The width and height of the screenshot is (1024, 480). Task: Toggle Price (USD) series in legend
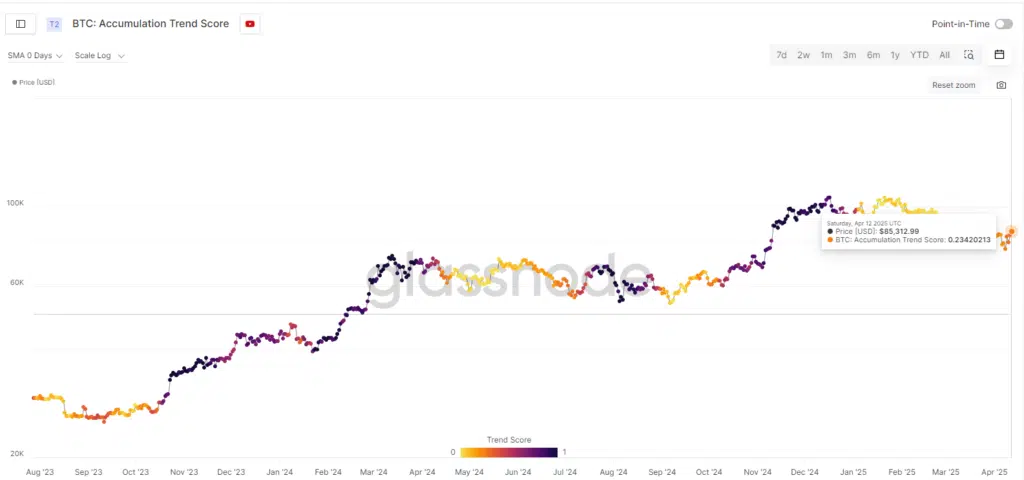click(35, 82)
